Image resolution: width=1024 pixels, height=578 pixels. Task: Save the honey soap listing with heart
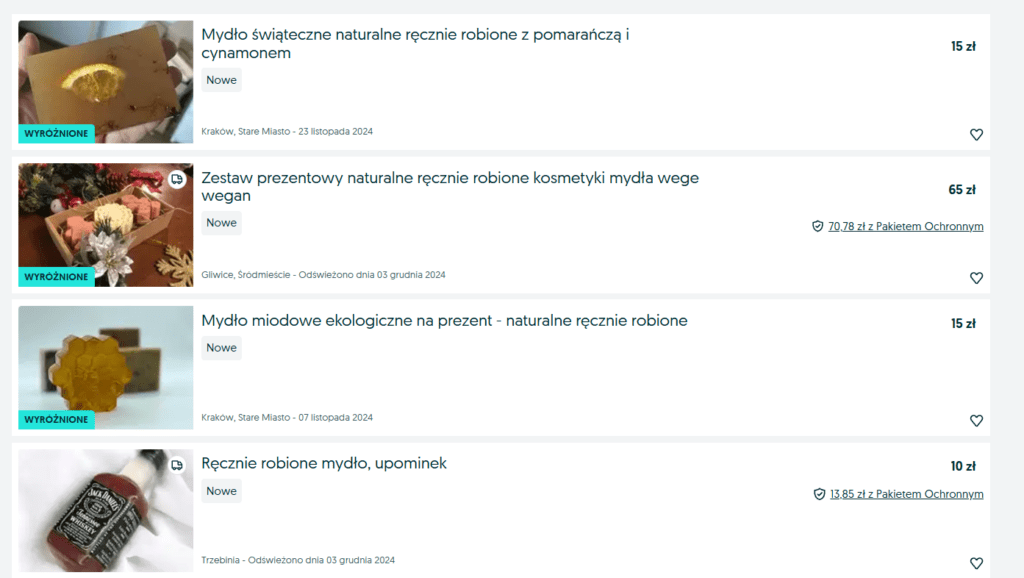coord(976,421)
